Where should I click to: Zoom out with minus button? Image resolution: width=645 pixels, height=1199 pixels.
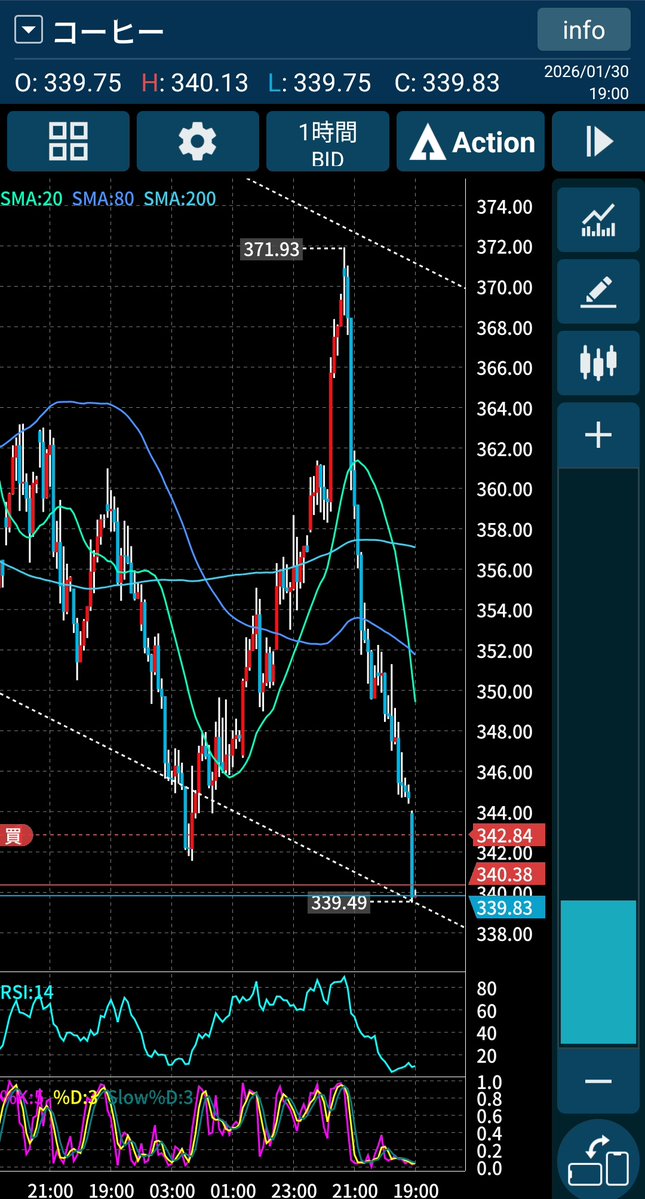tap(598, 1080)
